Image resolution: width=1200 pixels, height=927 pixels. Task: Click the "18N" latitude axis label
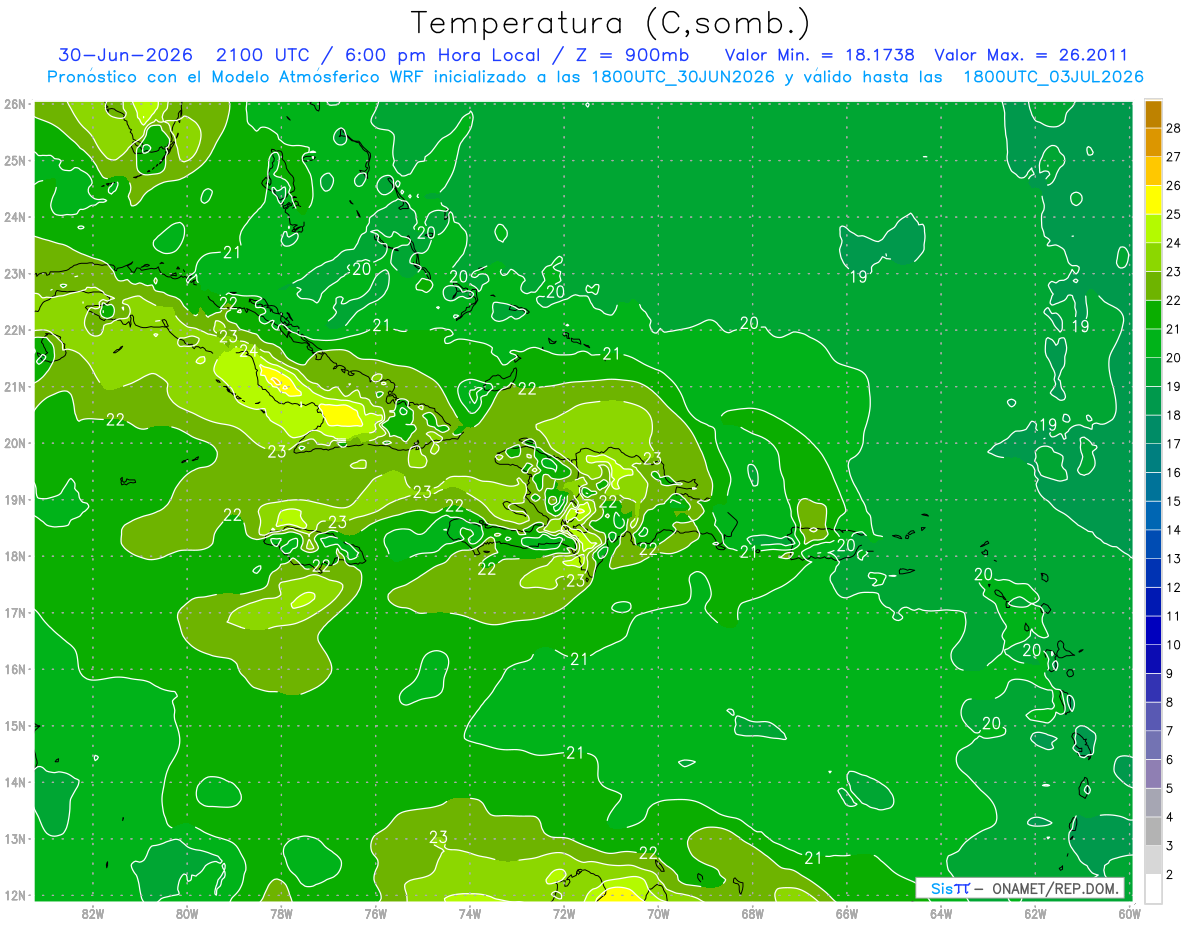(14, 556)
